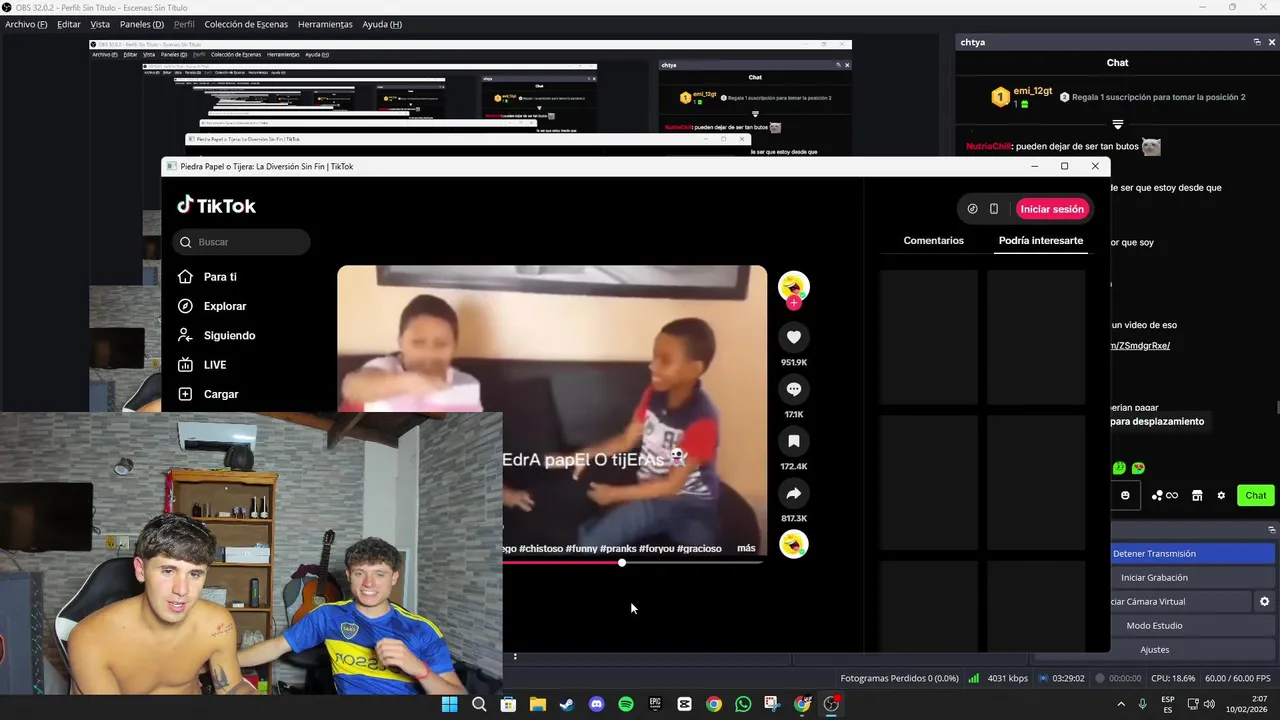This screenshot has width=1280, height=720.
Task: Switch to Podría interesarte tab
Action: click(x=1041, y=241)
